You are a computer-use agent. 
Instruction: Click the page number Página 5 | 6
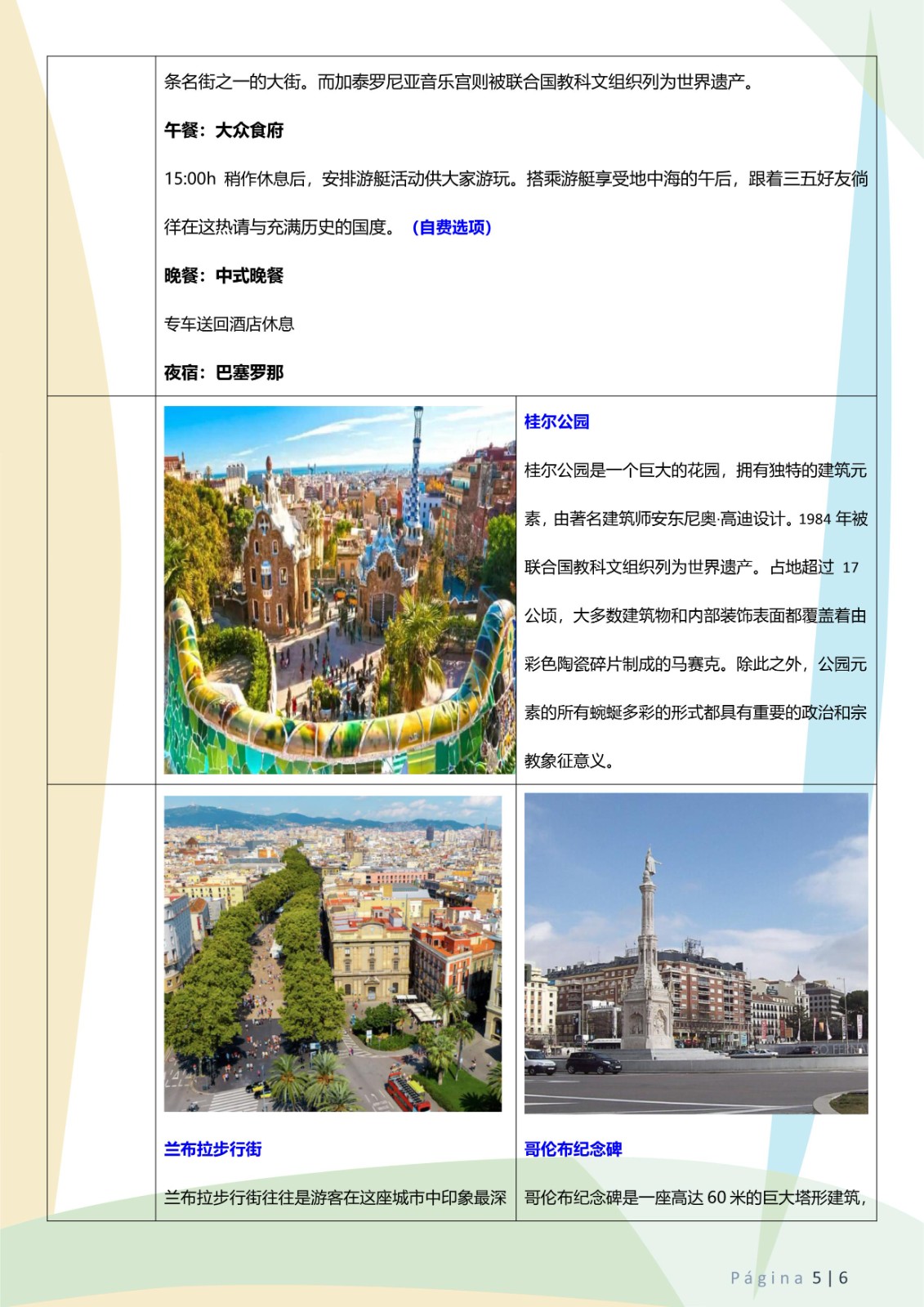tap(789, 1278)
